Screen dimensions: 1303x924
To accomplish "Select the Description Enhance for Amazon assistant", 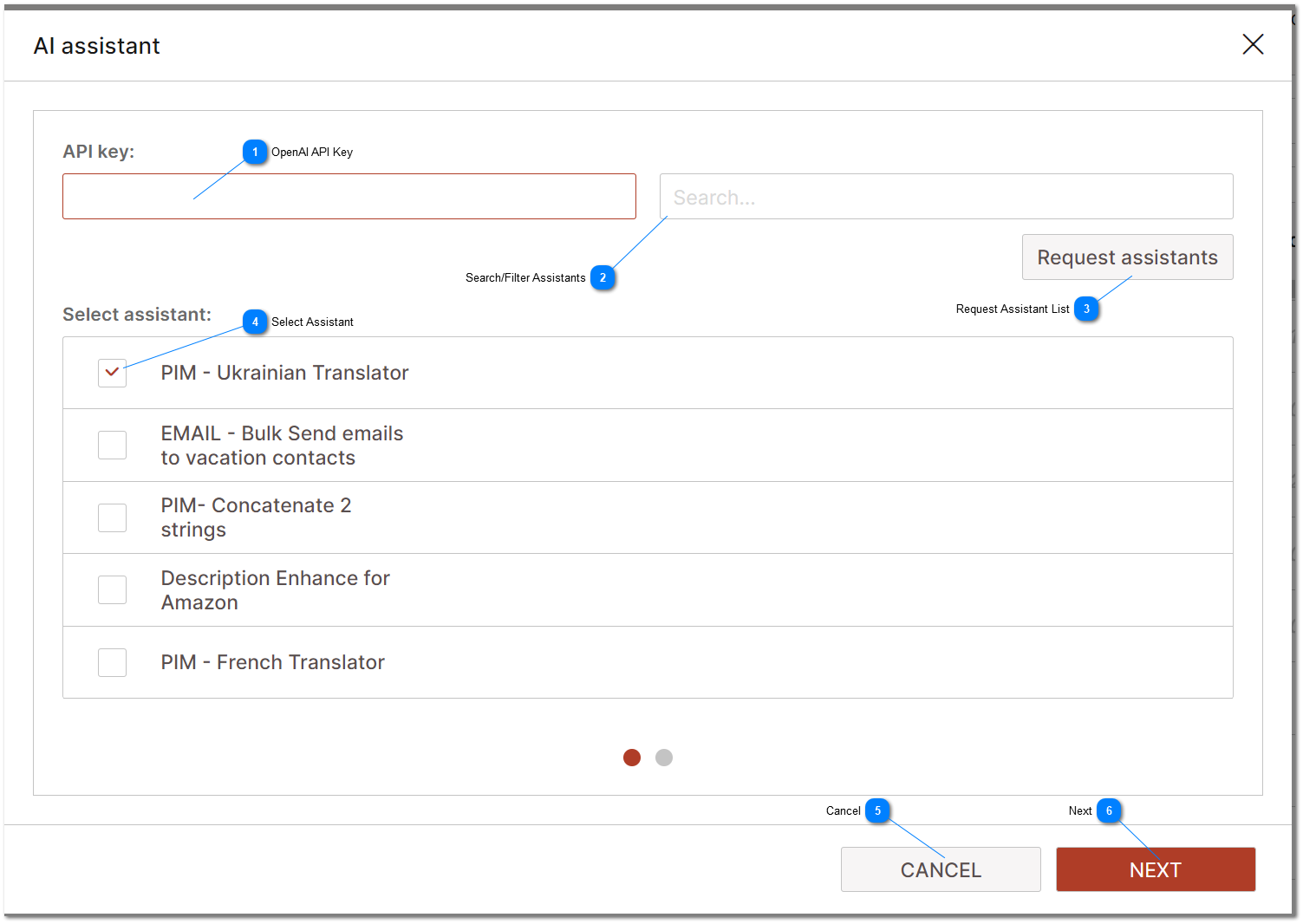I will (112, 589).
